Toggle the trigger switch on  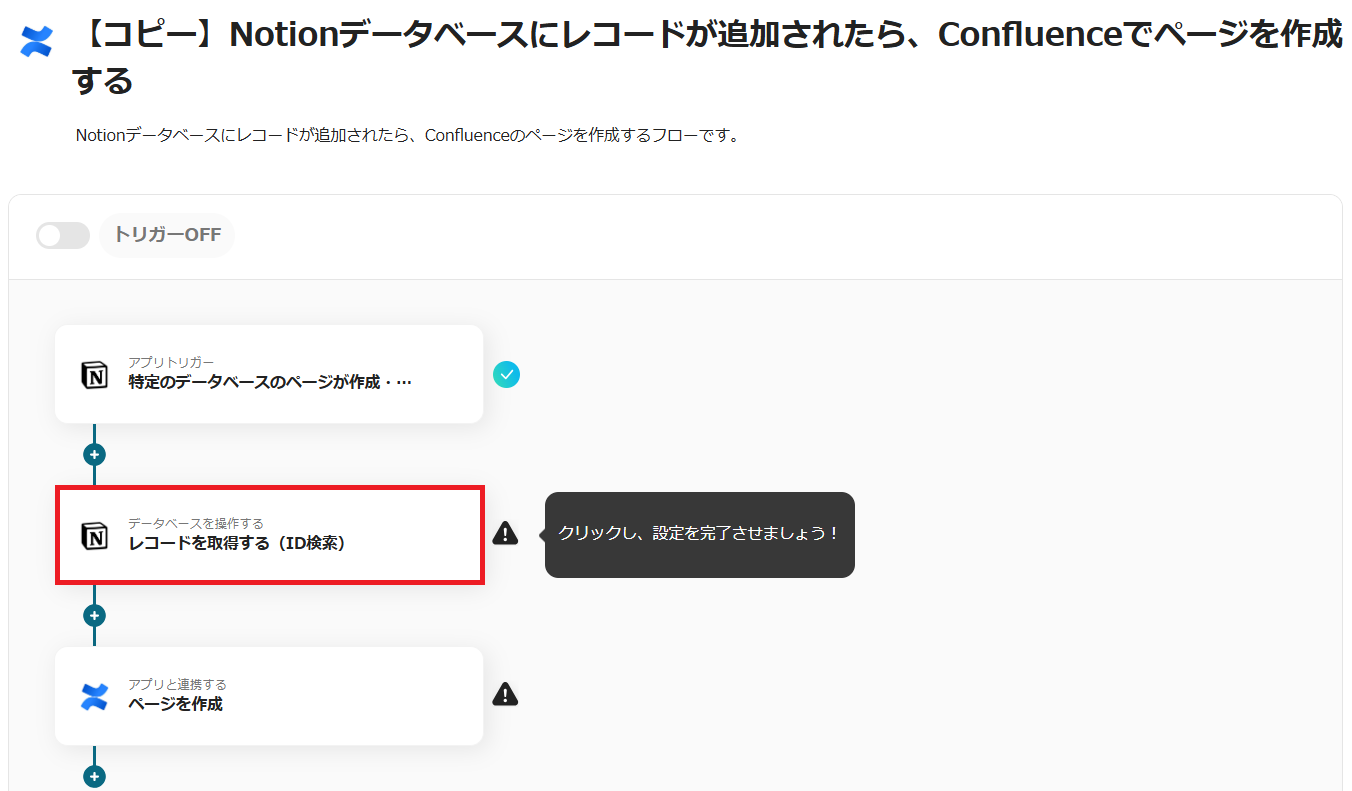(x=62, y=236)
